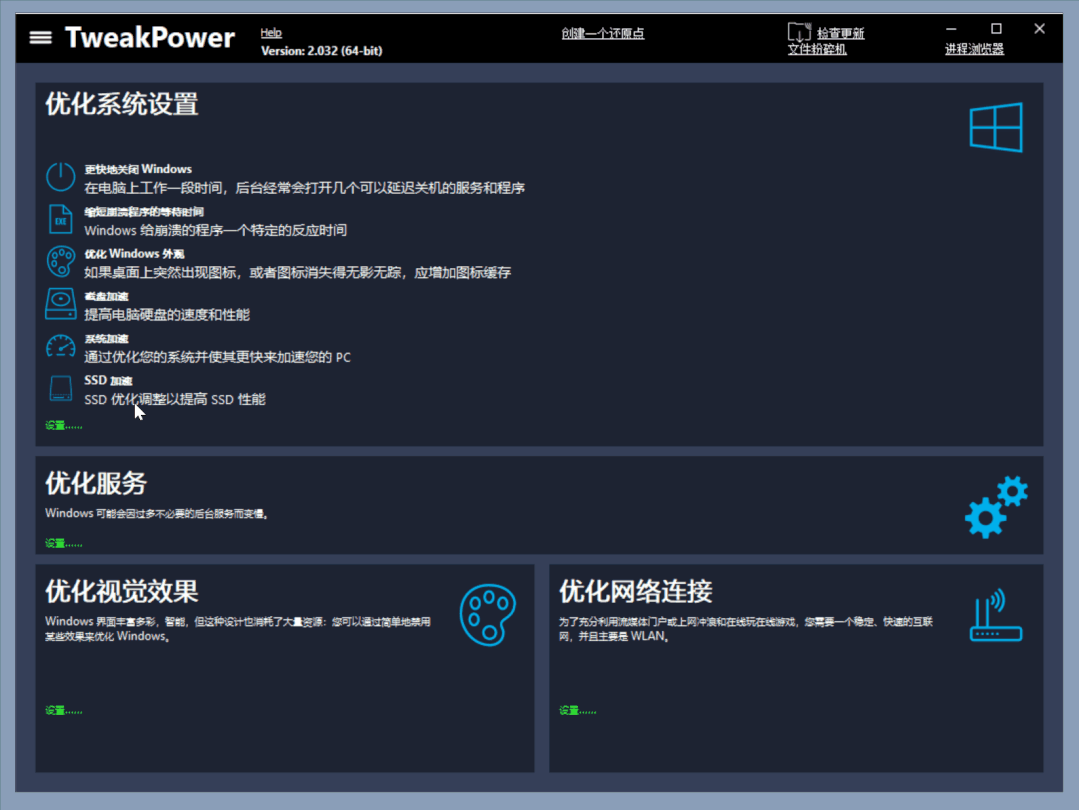The image size is (1079, 810).
Task: Click the Windows tiles icon in 优化系统设置 panel
Action: [x=995, y=127]
